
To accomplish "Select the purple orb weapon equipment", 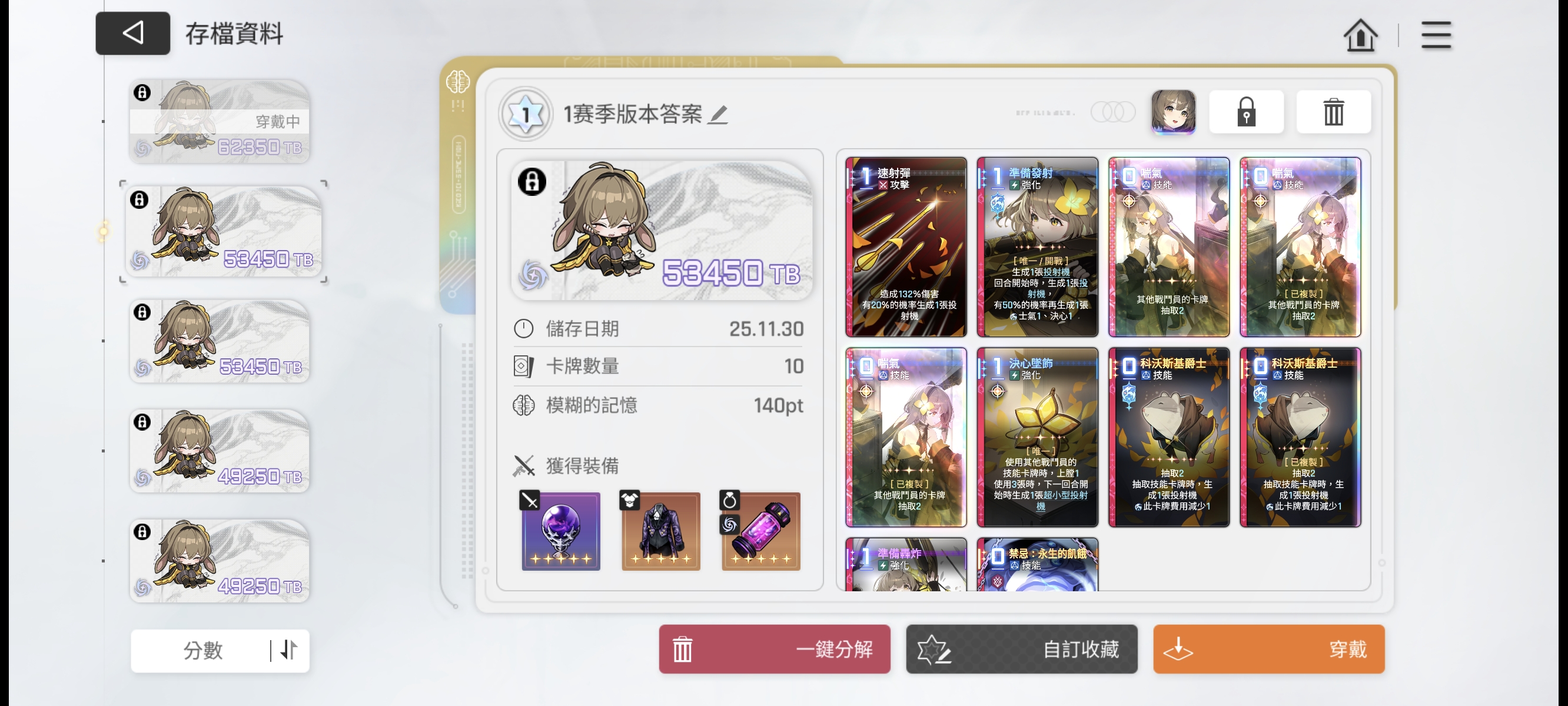I will (x=560, y=531).
